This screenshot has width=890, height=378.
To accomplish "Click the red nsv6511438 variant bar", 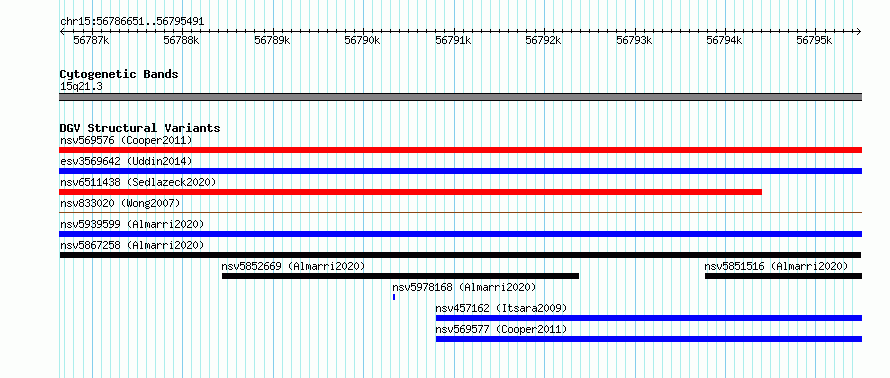I will (410, 192).
